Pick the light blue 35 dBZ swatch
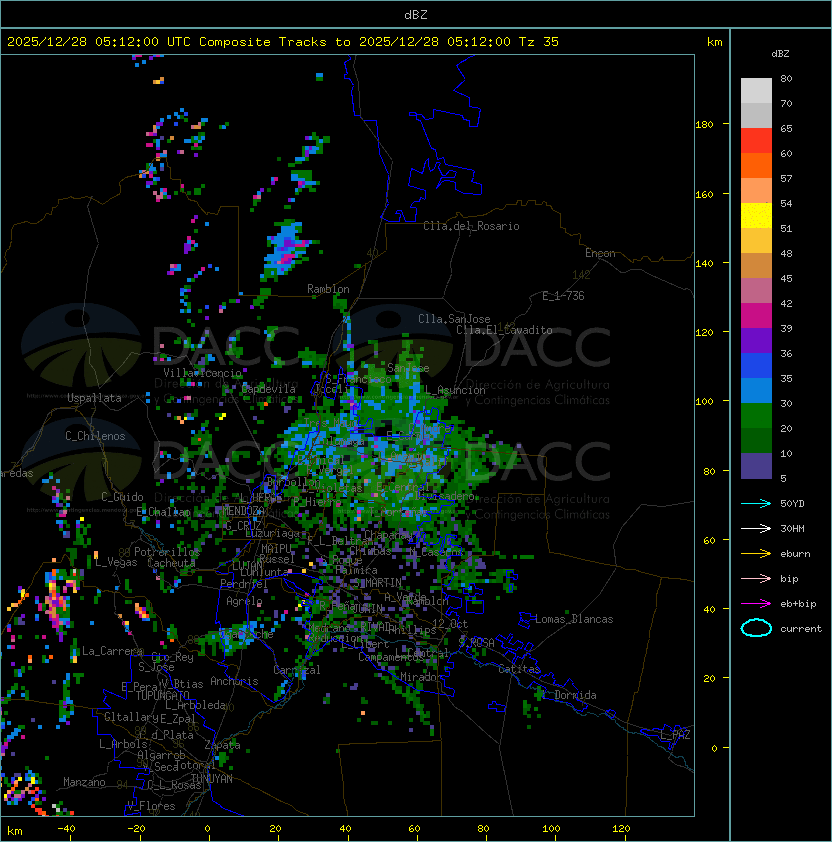832x842 pixels. pyautogui.click(x=756, y=390)
